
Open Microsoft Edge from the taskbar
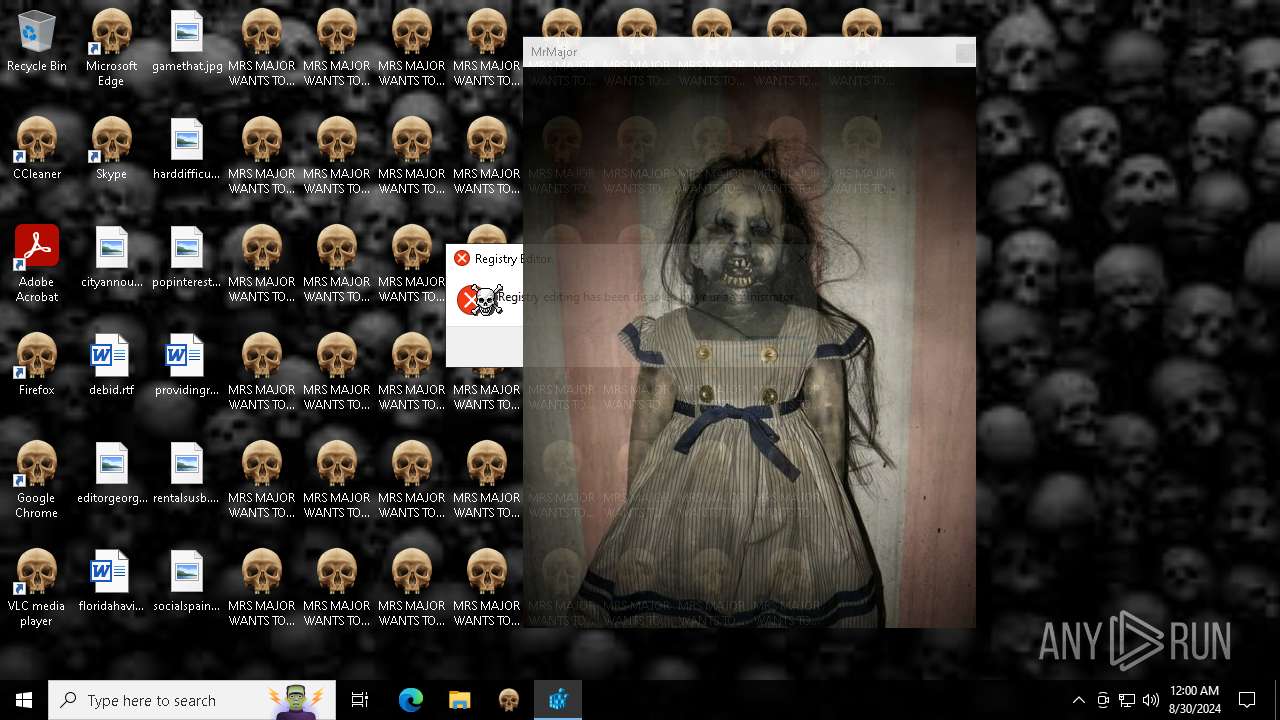click(411, 700)
